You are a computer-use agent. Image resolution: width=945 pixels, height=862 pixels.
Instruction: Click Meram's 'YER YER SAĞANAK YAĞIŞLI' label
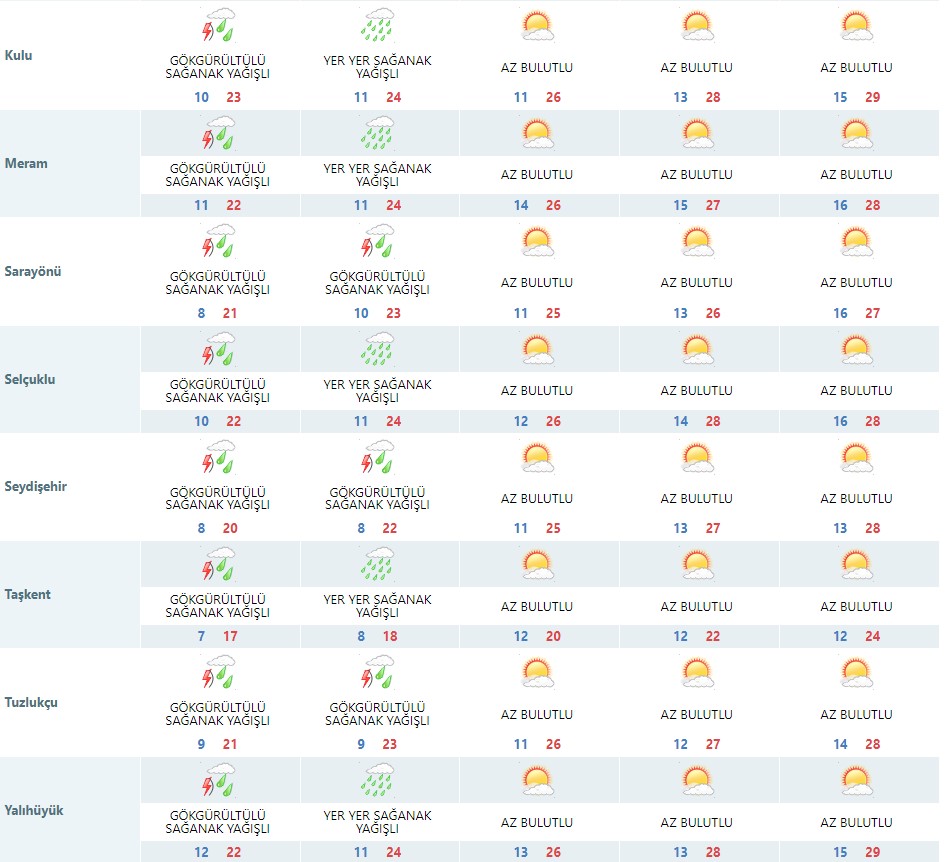pos(377,175)
